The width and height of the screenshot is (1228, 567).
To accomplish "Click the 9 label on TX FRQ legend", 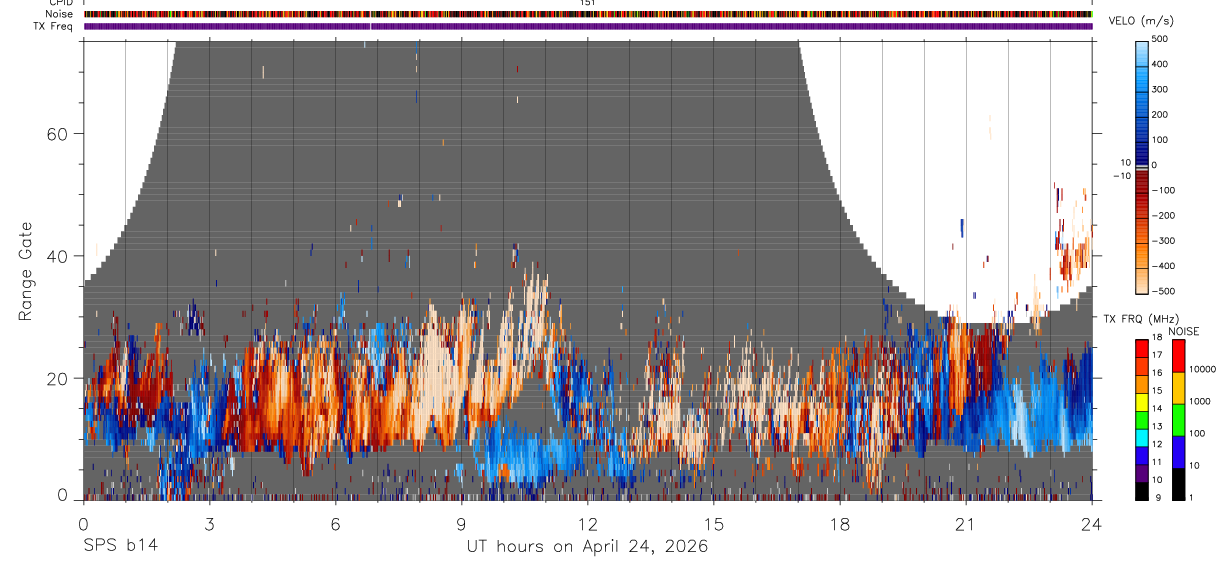I will click(1157, 496).
